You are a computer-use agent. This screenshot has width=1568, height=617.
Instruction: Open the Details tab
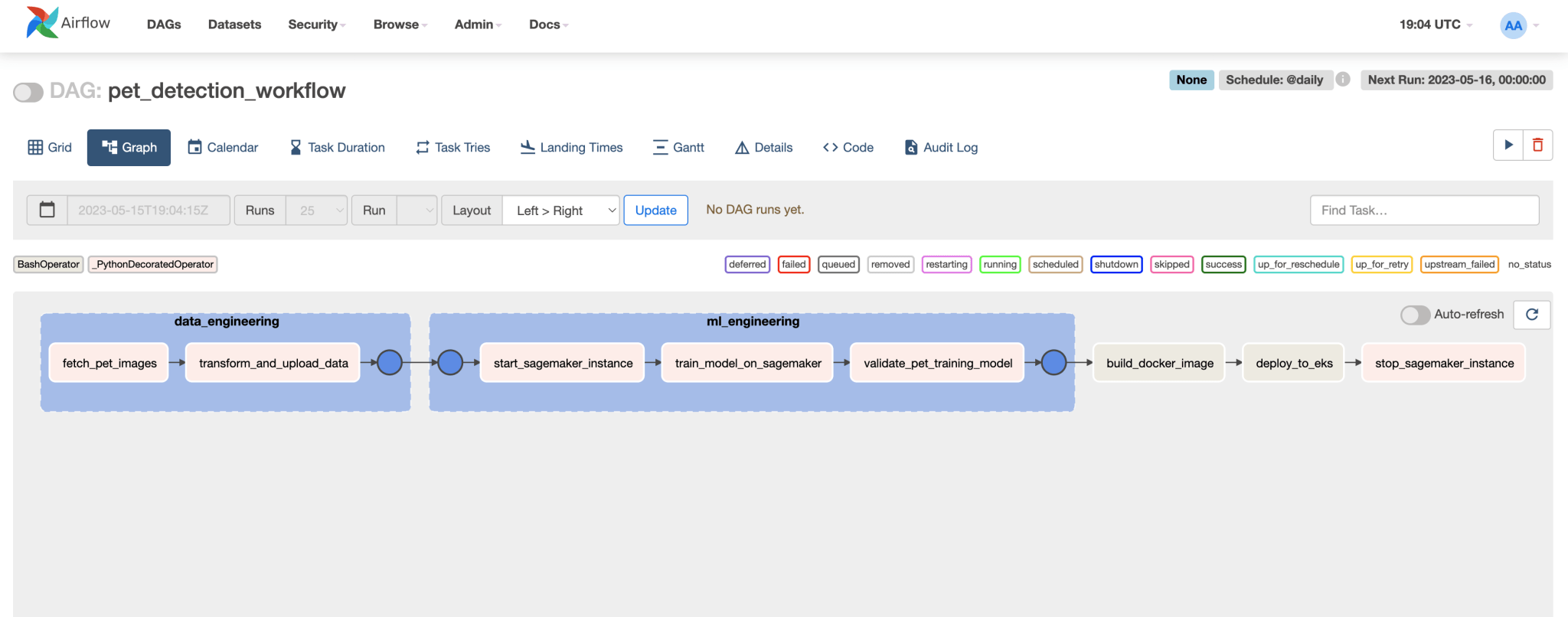764,147
